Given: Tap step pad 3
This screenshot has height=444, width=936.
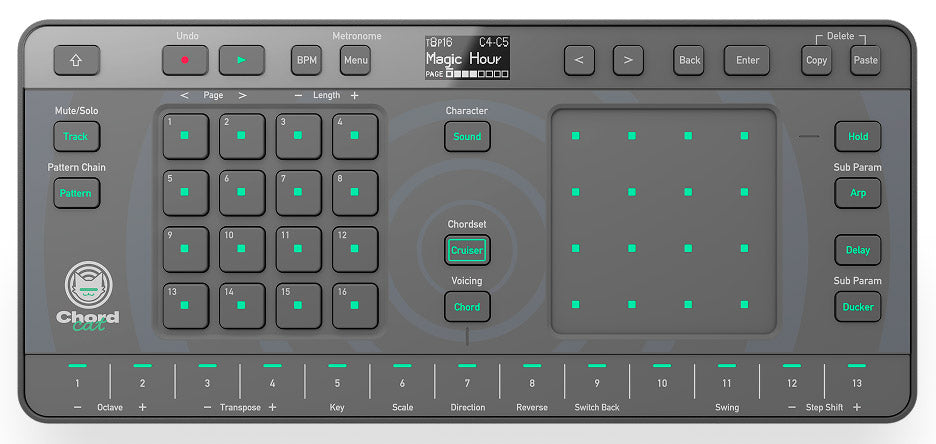Looking at the screenshot, I should pyautogui.click(x=298, y=137).
